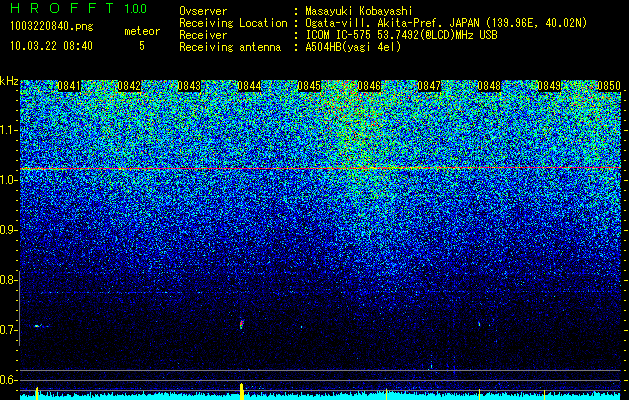Image resolution: width=629 pixels, height=400 pixels.
Task: Click the Receiving Location field label
Action: pos(233,23)
